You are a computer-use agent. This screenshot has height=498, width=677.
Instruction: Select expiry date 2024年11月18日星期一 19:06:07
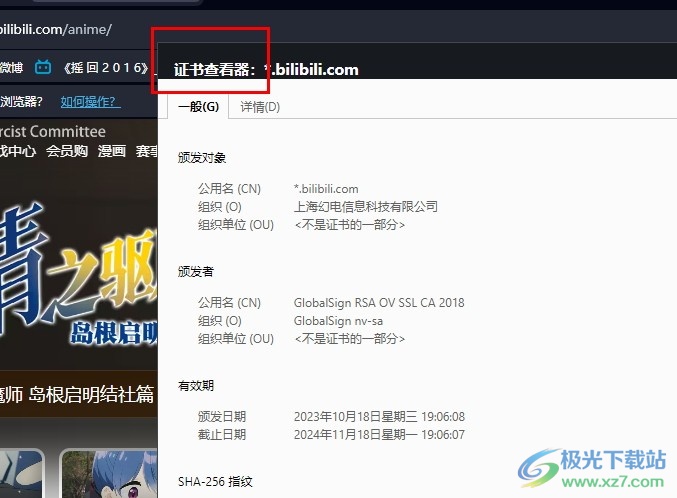(x=379, y=435)
